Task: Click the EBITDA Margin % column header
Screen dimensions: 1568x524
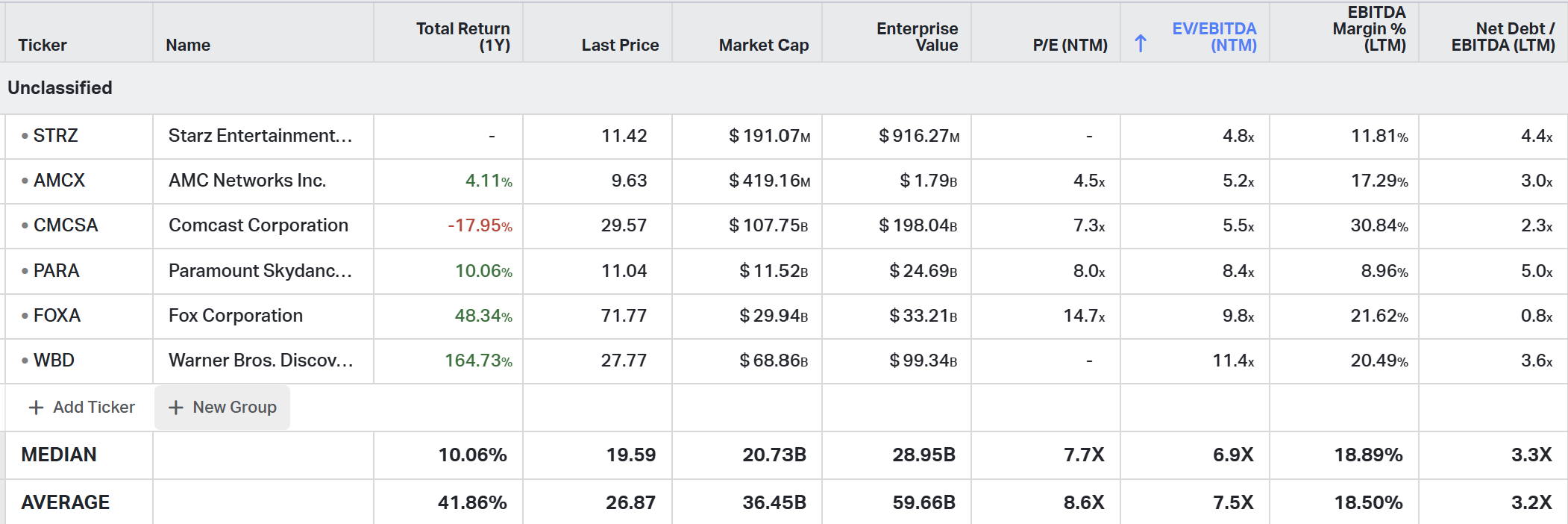Action: pyautogui.click(x=1369, y=29)
